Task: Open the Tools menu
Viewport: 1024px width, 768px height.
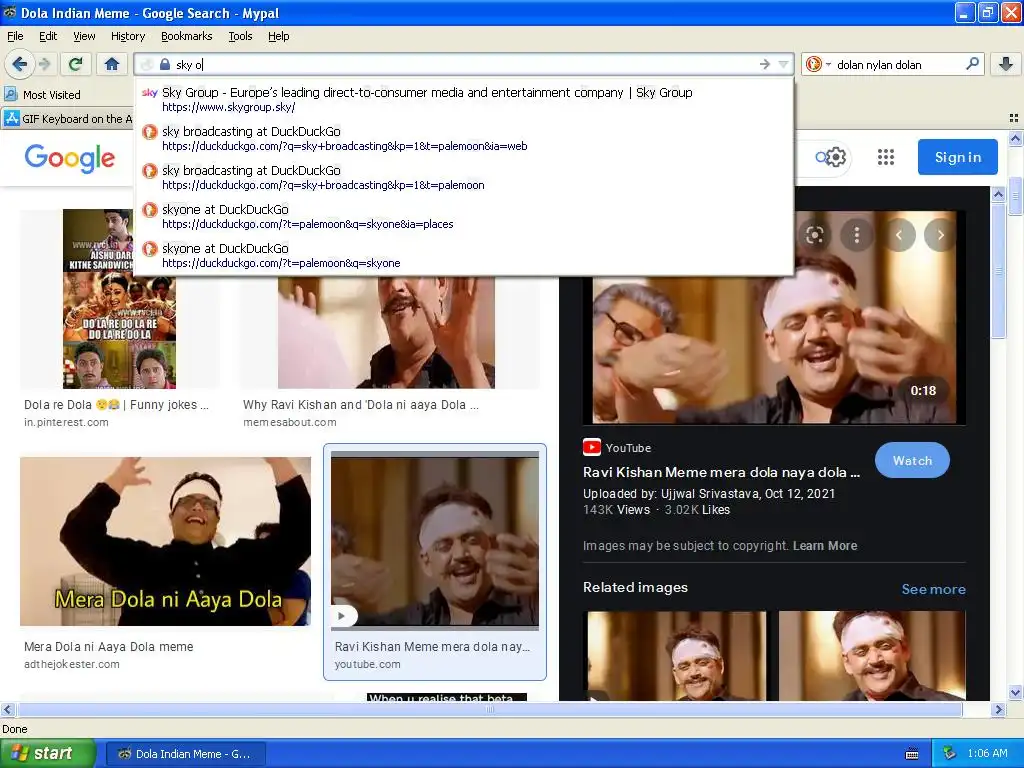Action: (240, 36)
